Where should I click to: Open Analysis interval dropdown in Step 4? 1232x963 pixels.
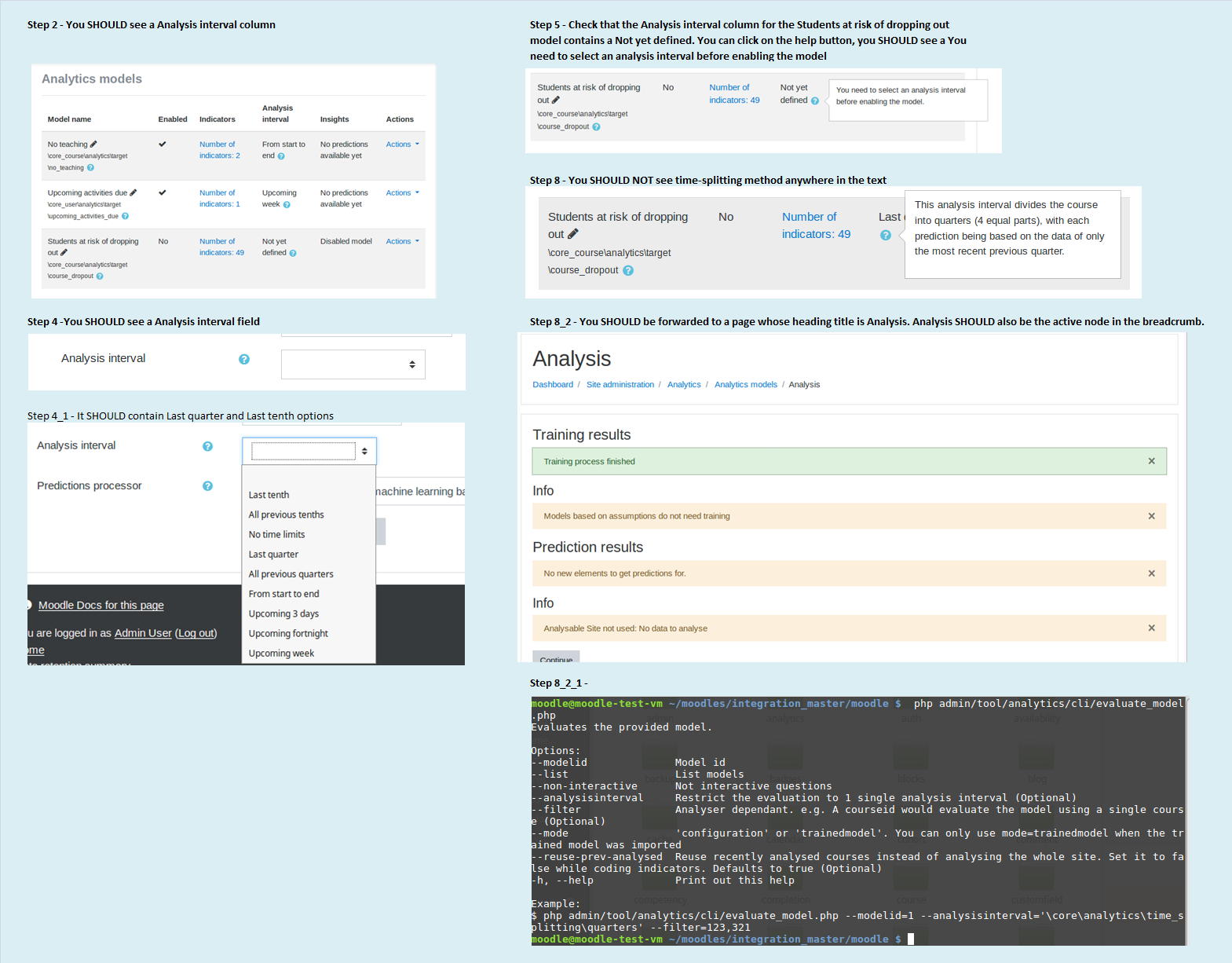353,364
